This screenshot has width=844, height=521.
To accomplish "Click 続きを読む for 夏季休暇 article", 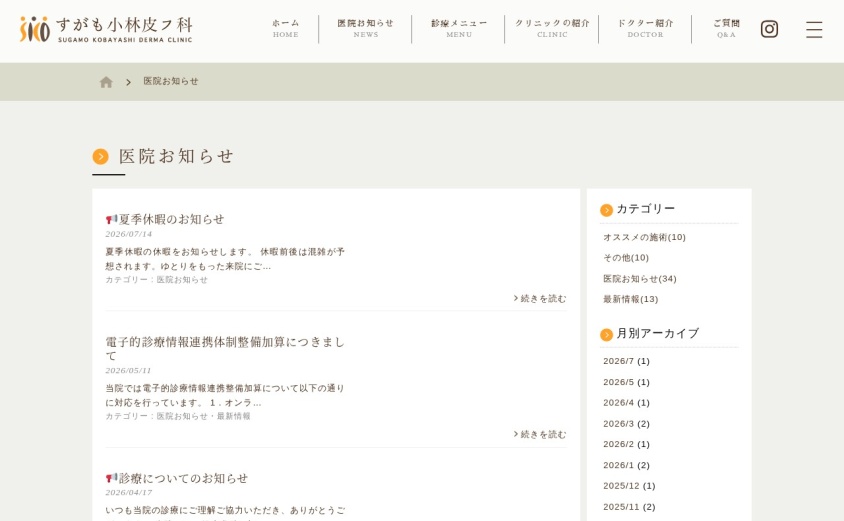I will 540,298.
